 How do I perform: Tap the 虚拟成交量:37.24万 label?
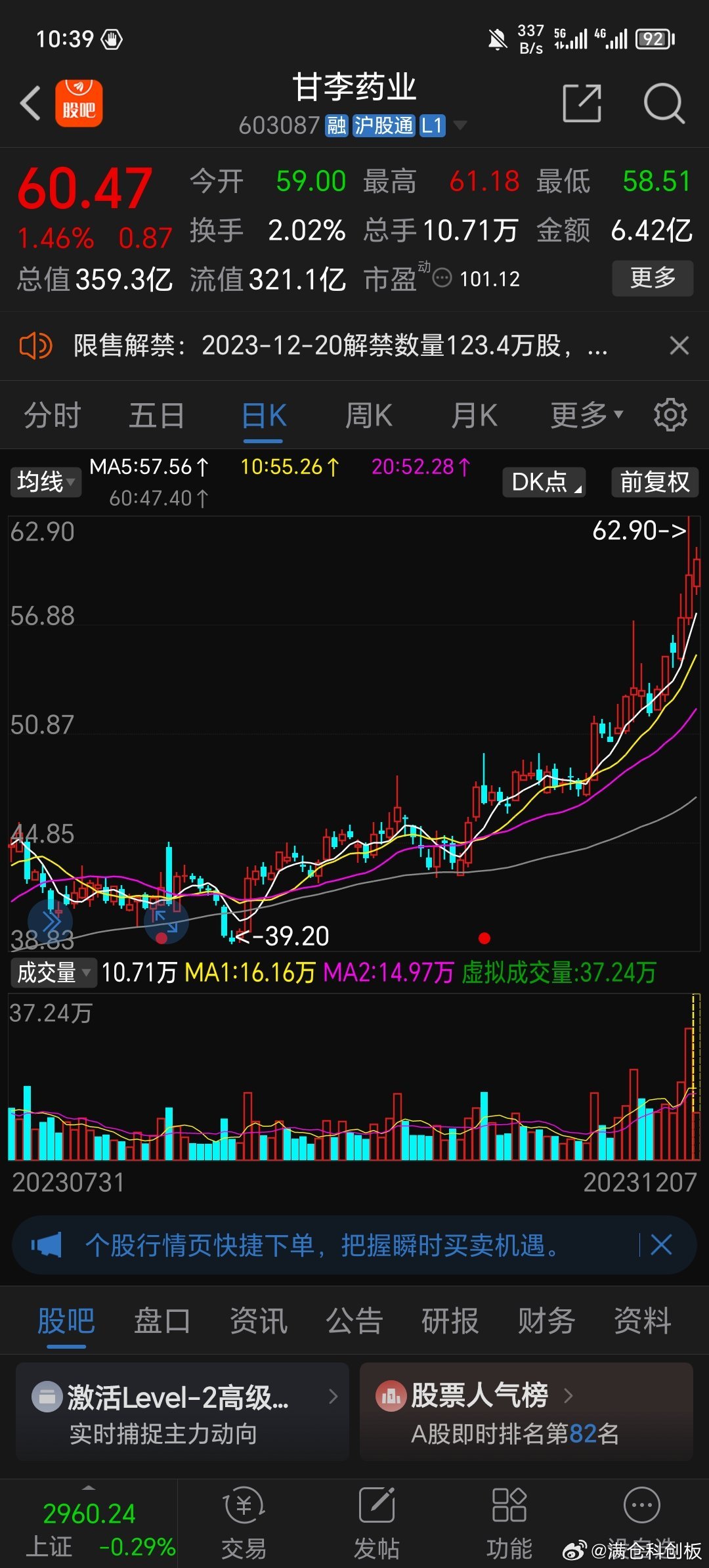(x=559, y=972)
